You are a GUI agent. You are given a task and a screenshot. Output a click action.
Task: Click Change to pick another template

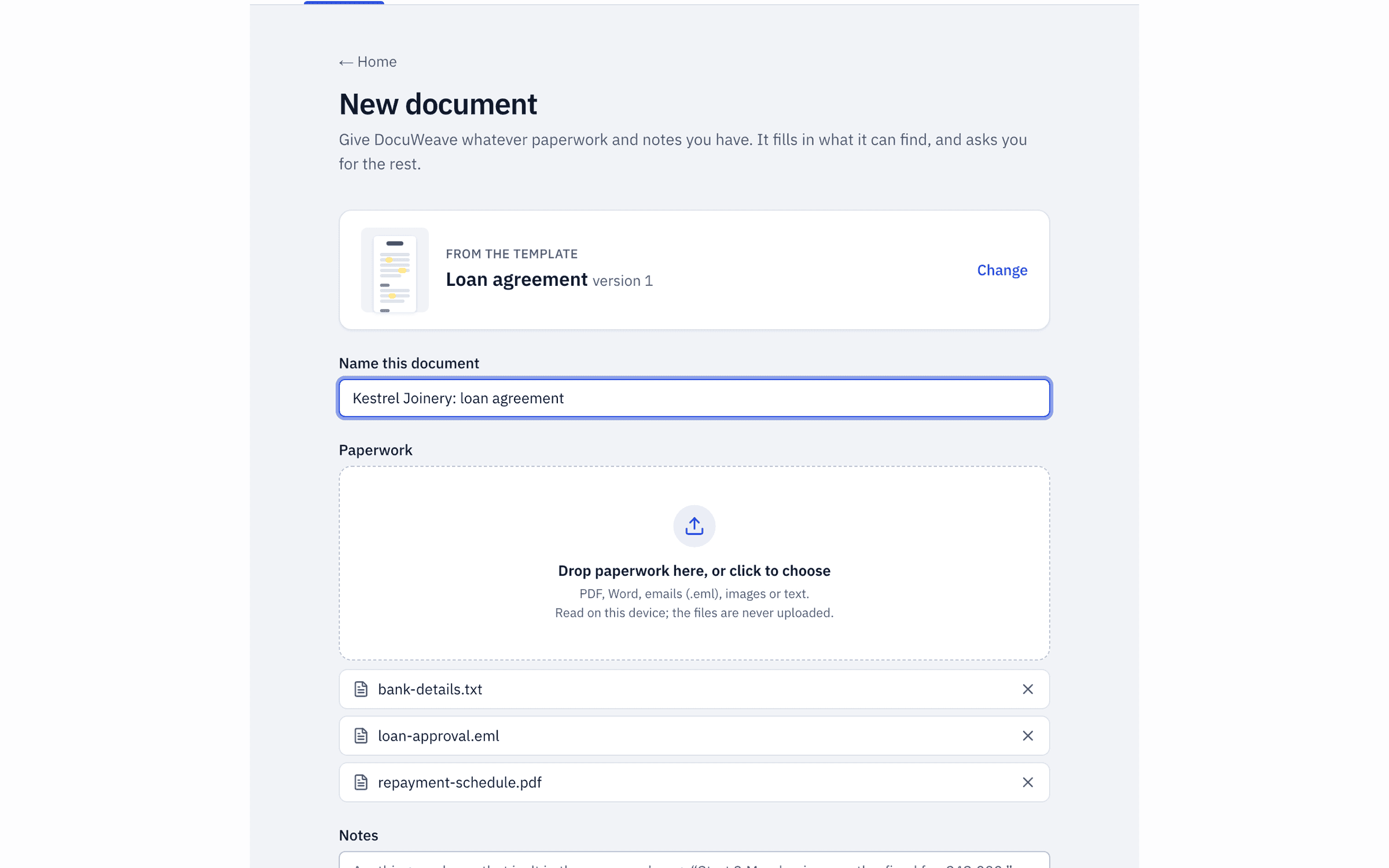[1002, 270]
